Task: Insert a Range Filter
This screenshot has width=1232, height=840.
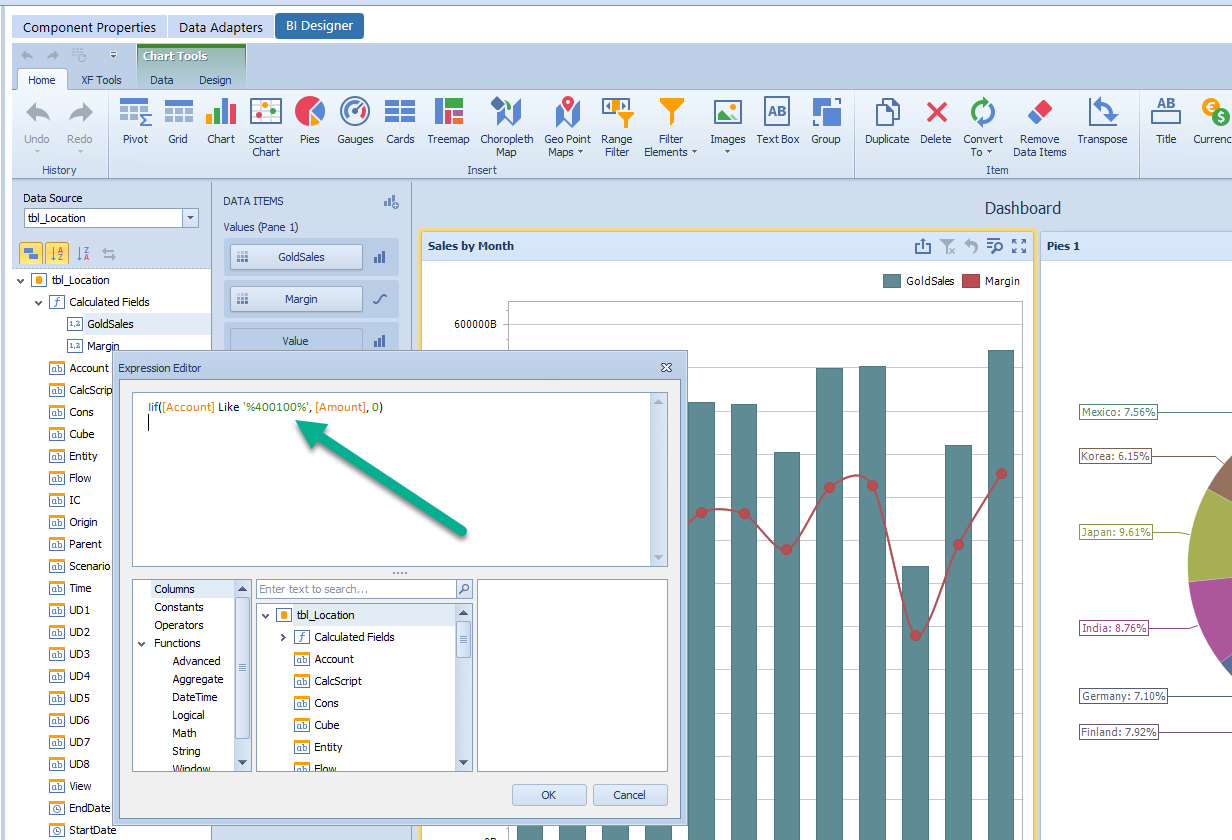Action: point(617,120)
